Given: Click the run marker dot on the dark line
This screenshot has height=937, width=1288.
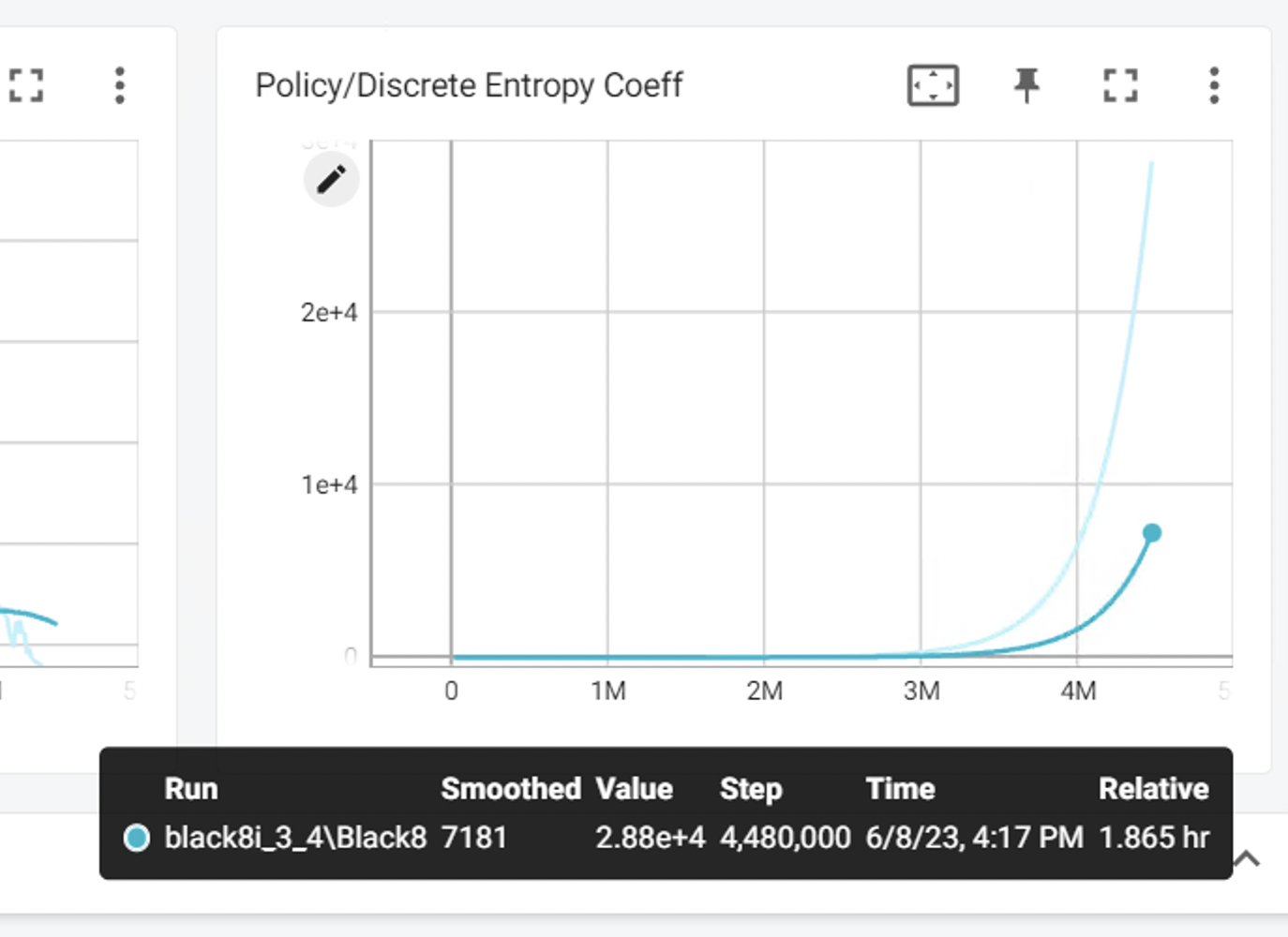Looking at the screenshot, I should (1152, 532).
